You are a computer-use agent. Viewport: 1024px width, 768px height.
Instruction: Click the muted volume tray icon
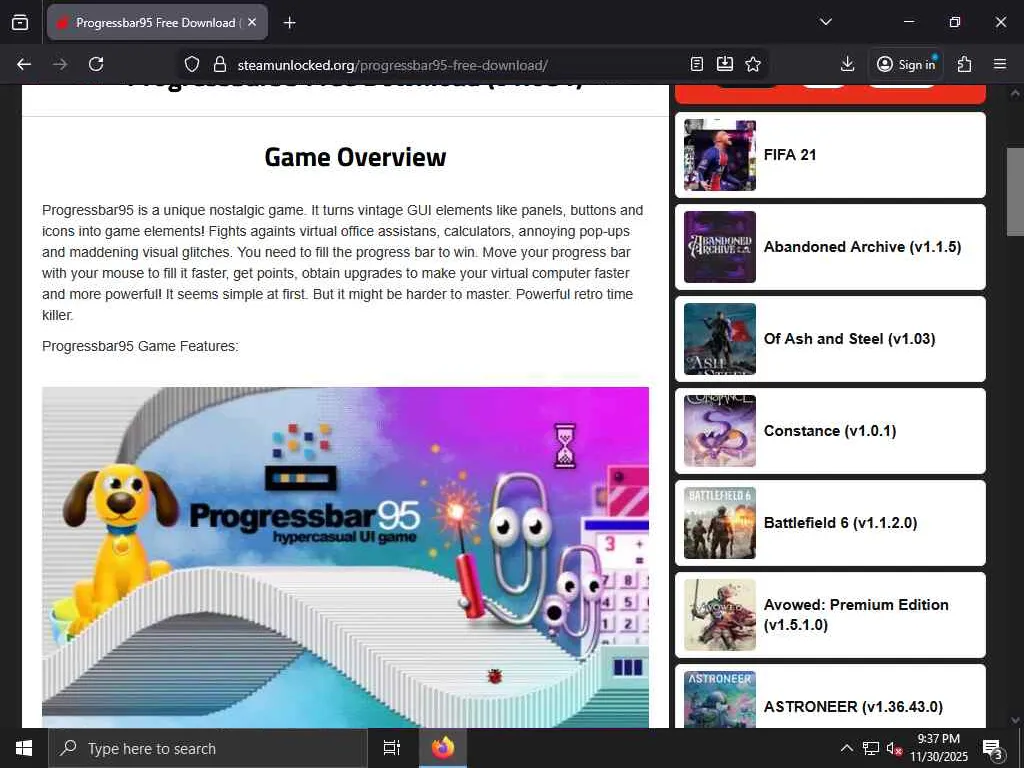893,749
